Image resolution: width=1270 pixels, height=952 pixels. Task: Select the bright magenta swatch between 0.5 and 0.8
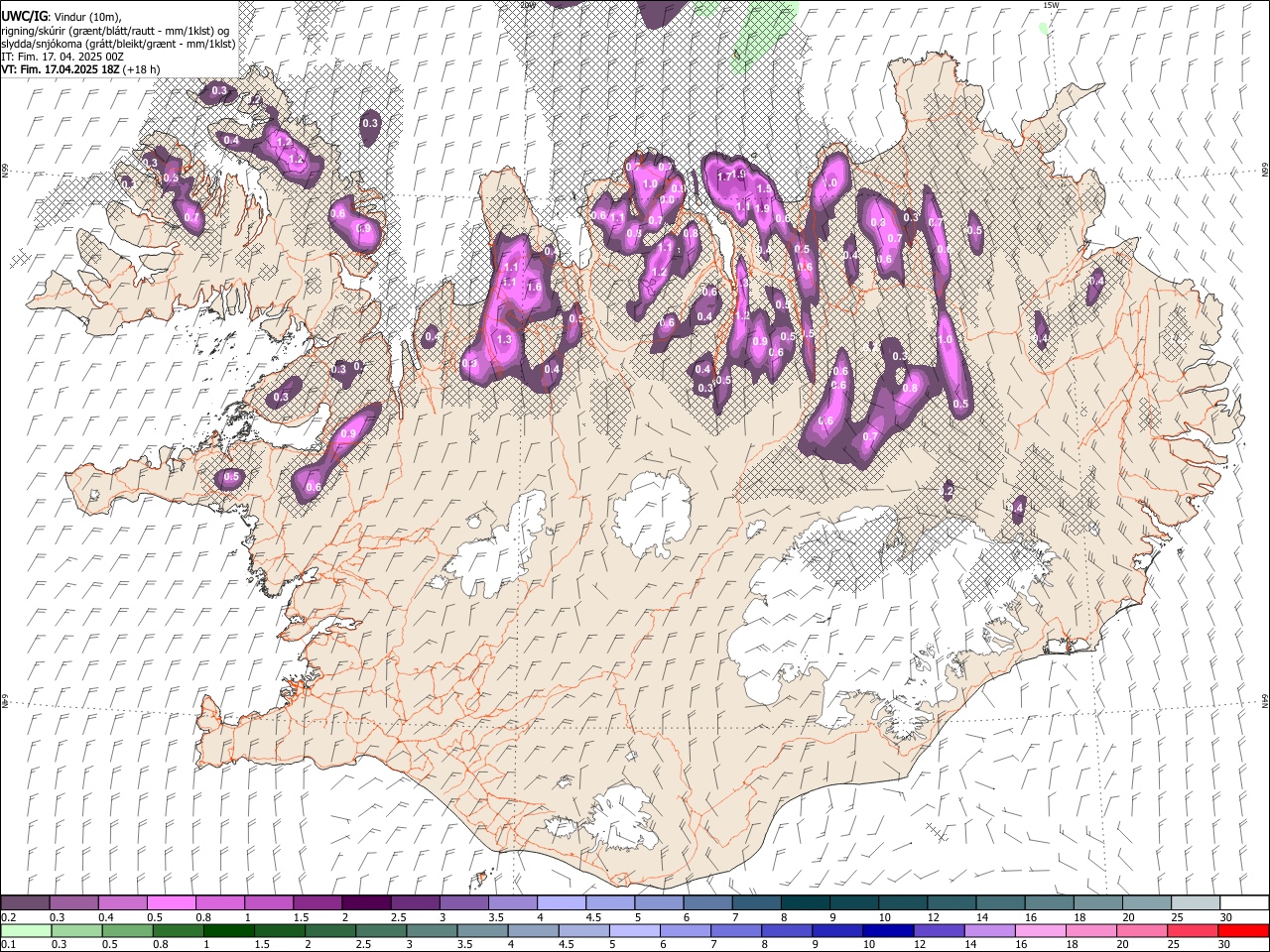tap(171, 902)
